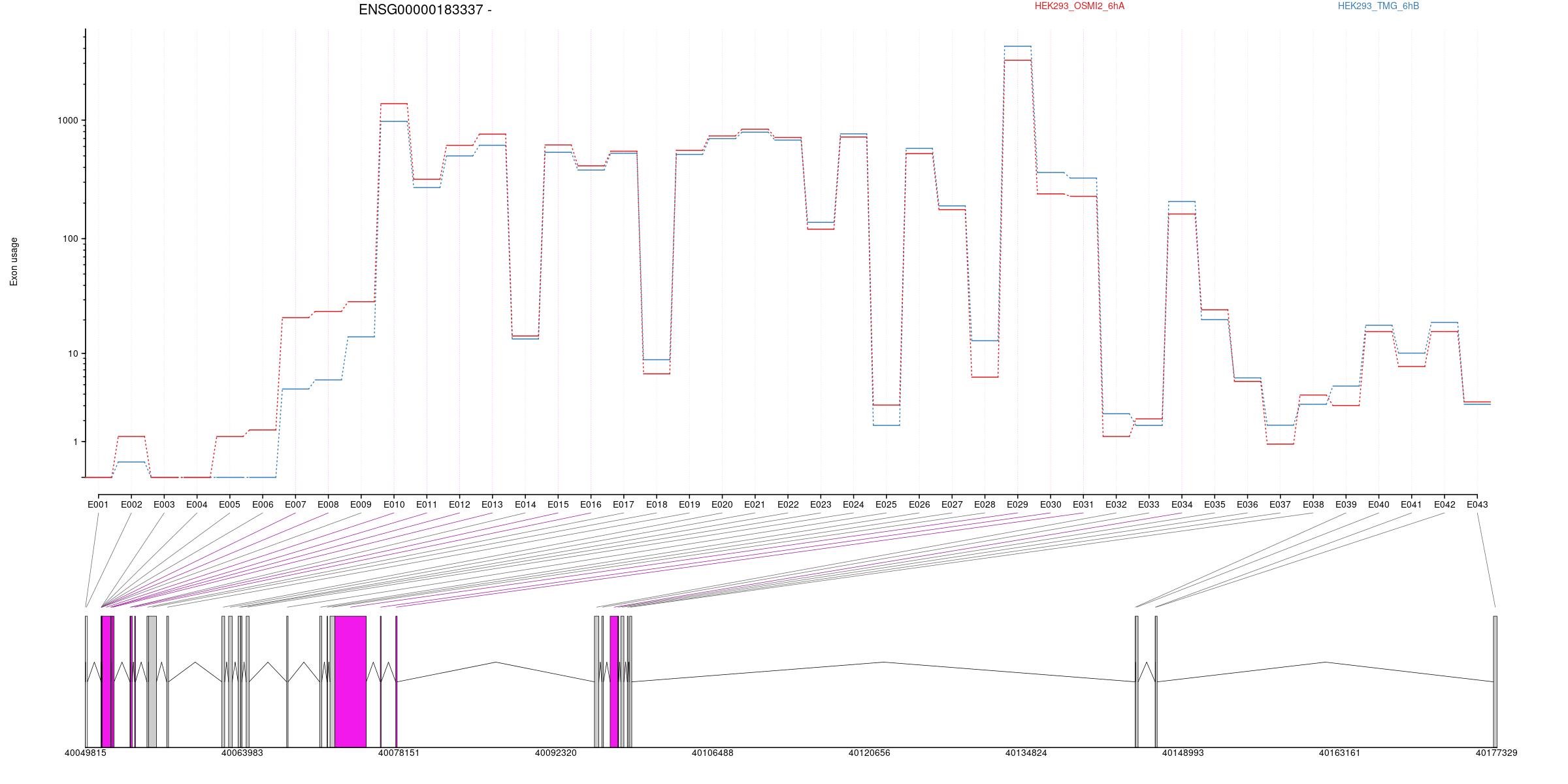Click genomic coordinate 40177329

click(x=1497, y=753)
